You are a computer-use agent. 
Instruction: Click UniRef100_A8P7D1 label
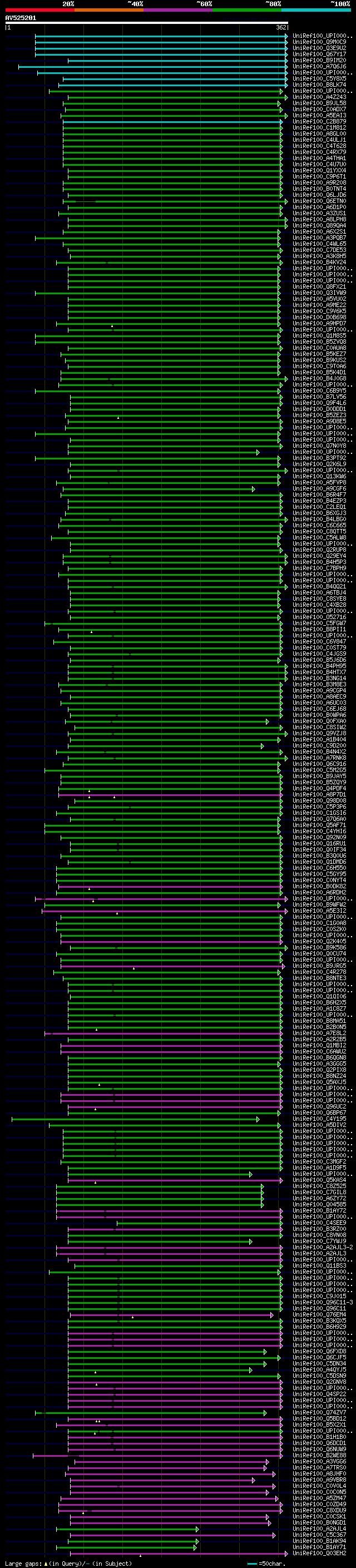tap(319, 794)
